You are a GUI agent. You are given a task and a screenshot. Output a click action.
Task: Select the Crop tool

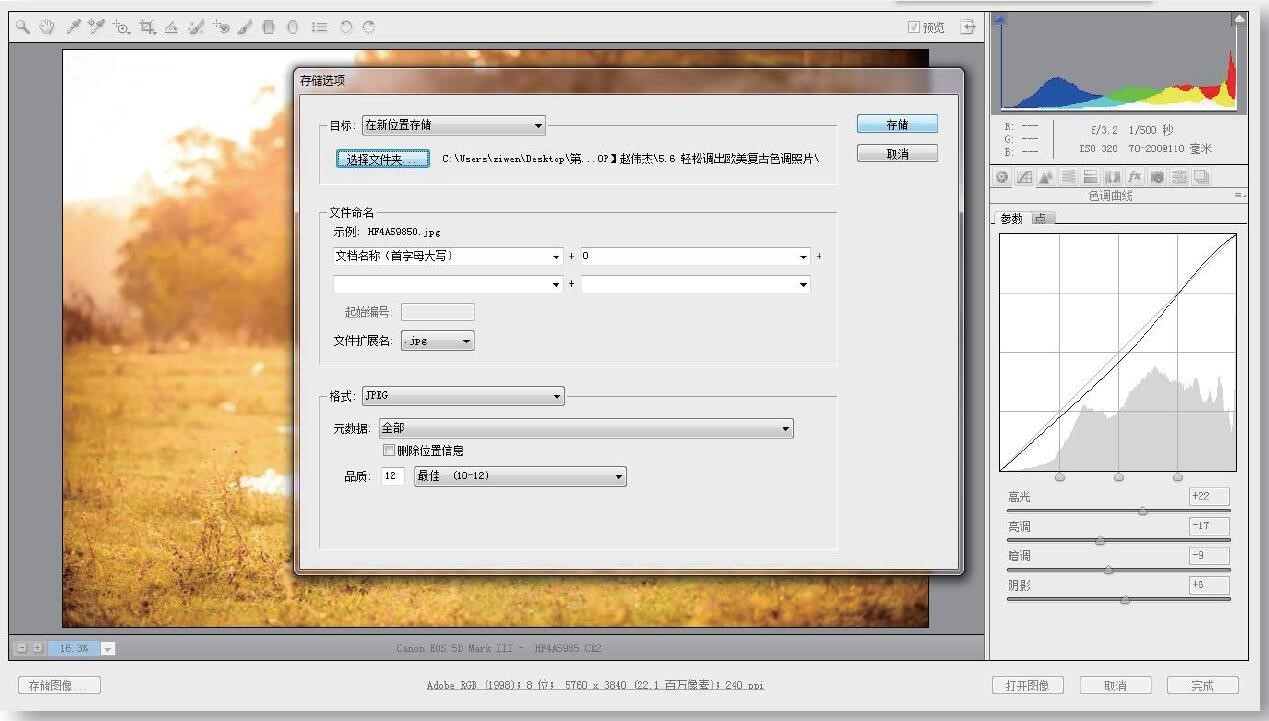(x=148, y=28)
